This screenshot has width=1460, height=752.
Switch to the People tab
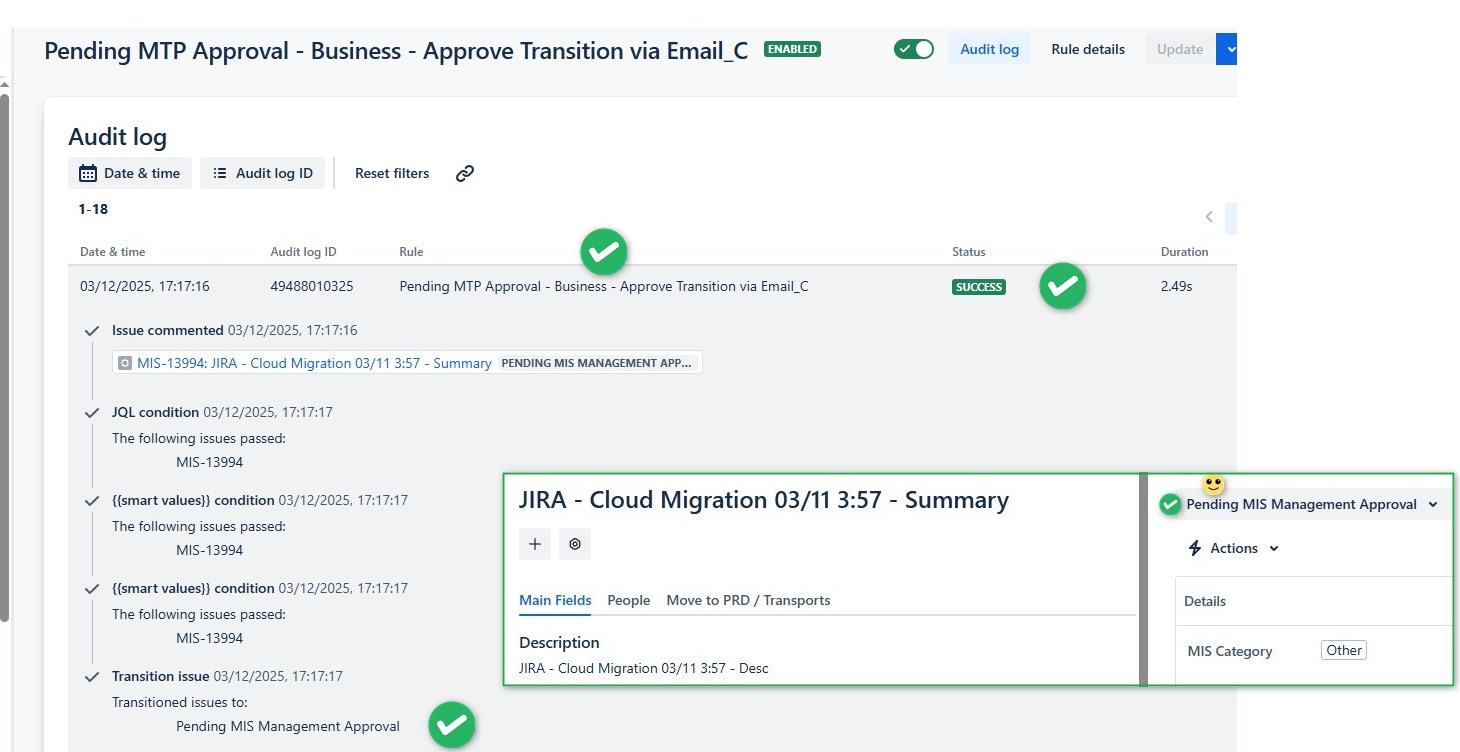pos(628,600)
